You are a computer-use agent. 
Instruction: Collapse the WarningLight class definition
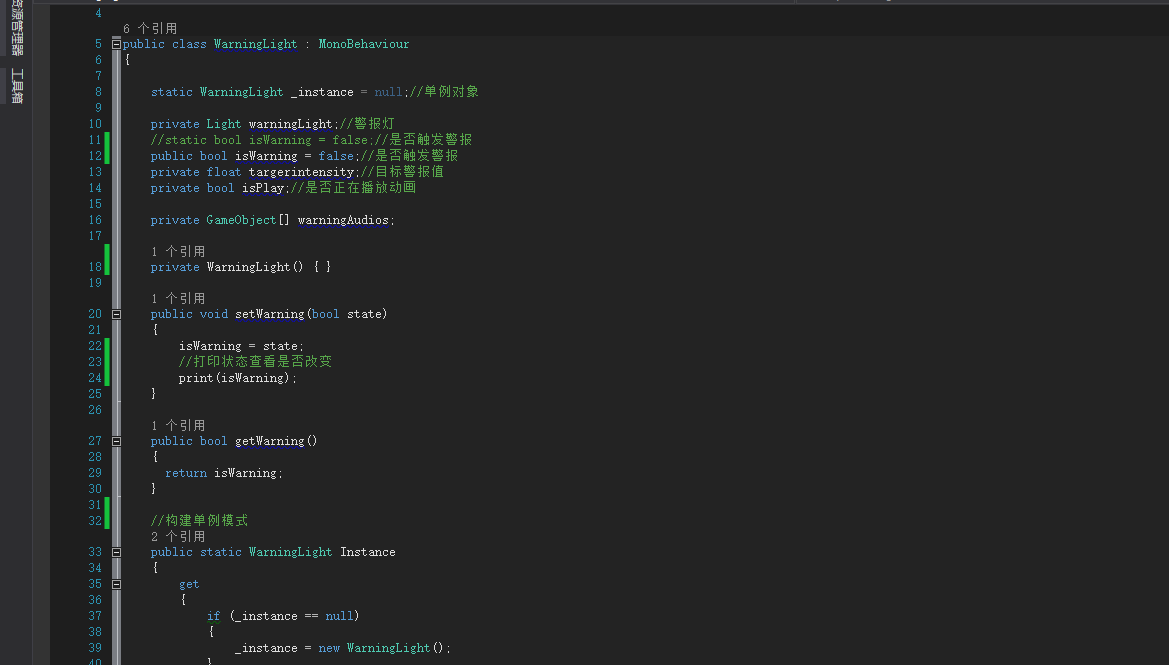116,45
